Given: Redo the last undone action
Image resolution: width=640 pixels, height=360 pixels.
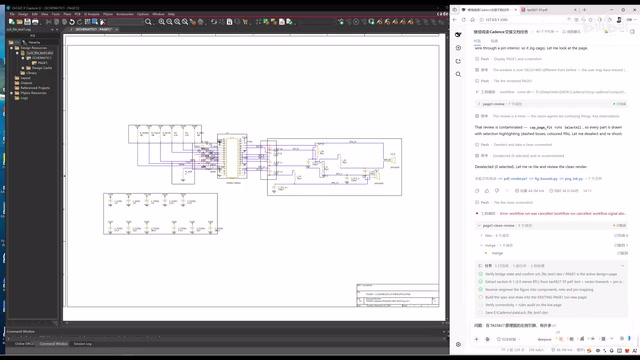Looking at the screenshot, I should [80, 22].
